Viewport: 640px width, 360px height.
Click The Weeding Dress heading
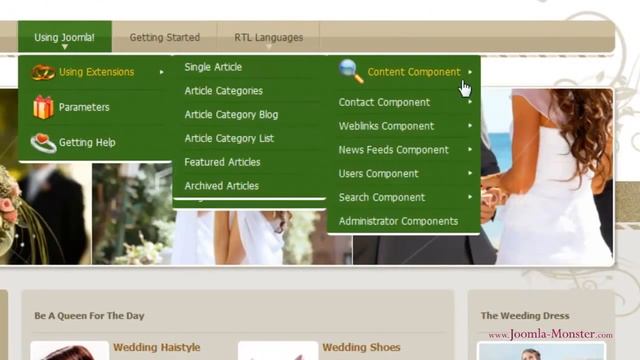click(525, 316)
